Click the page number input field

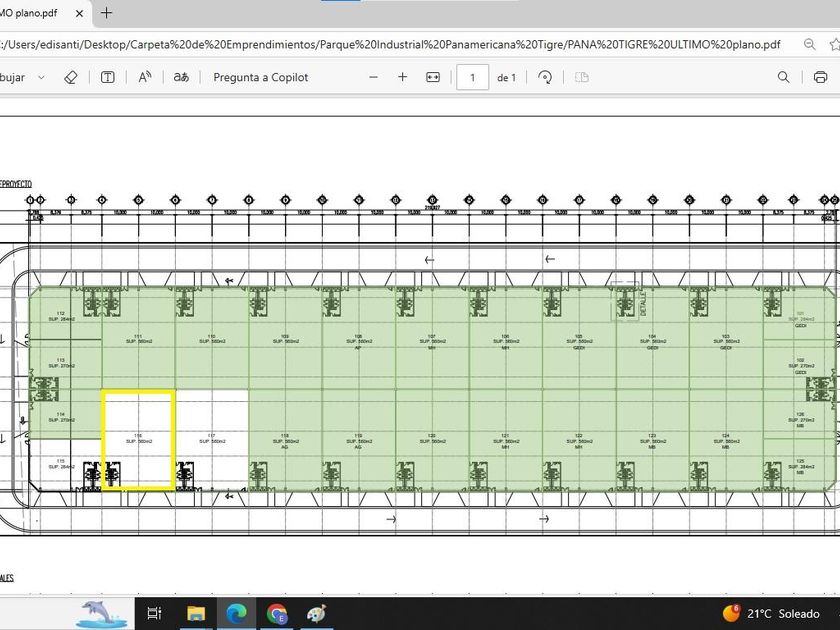472,77
